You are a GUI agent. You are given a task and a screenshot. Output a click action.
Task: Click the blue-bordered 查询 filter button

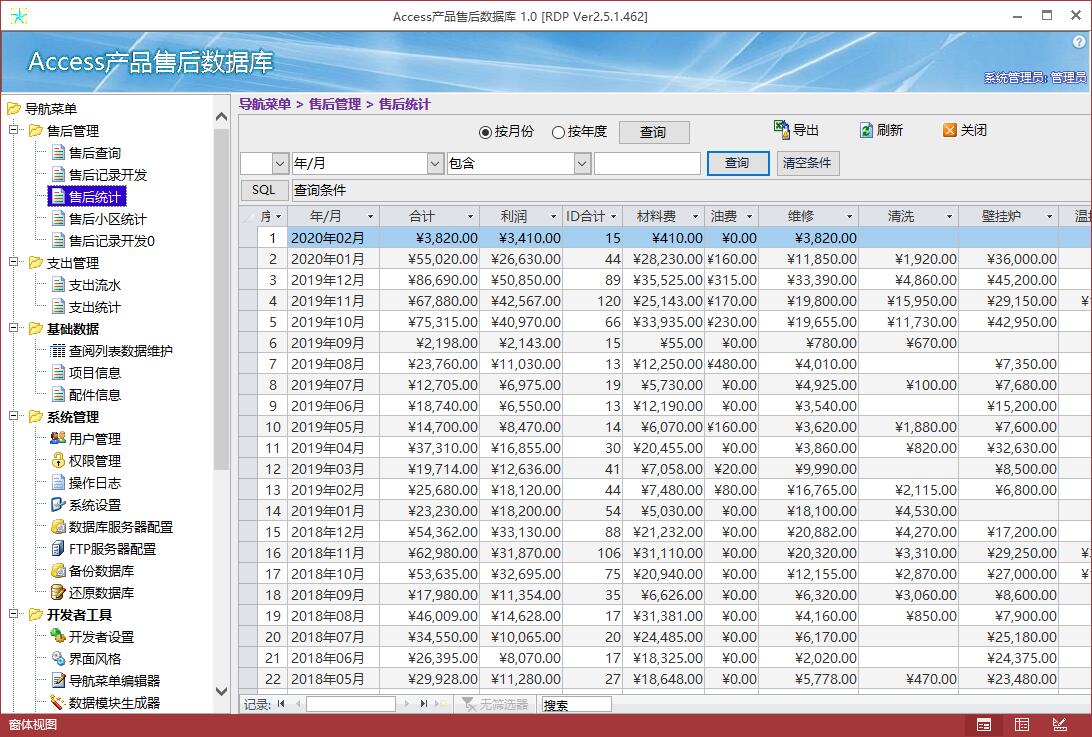coord(738,163)
